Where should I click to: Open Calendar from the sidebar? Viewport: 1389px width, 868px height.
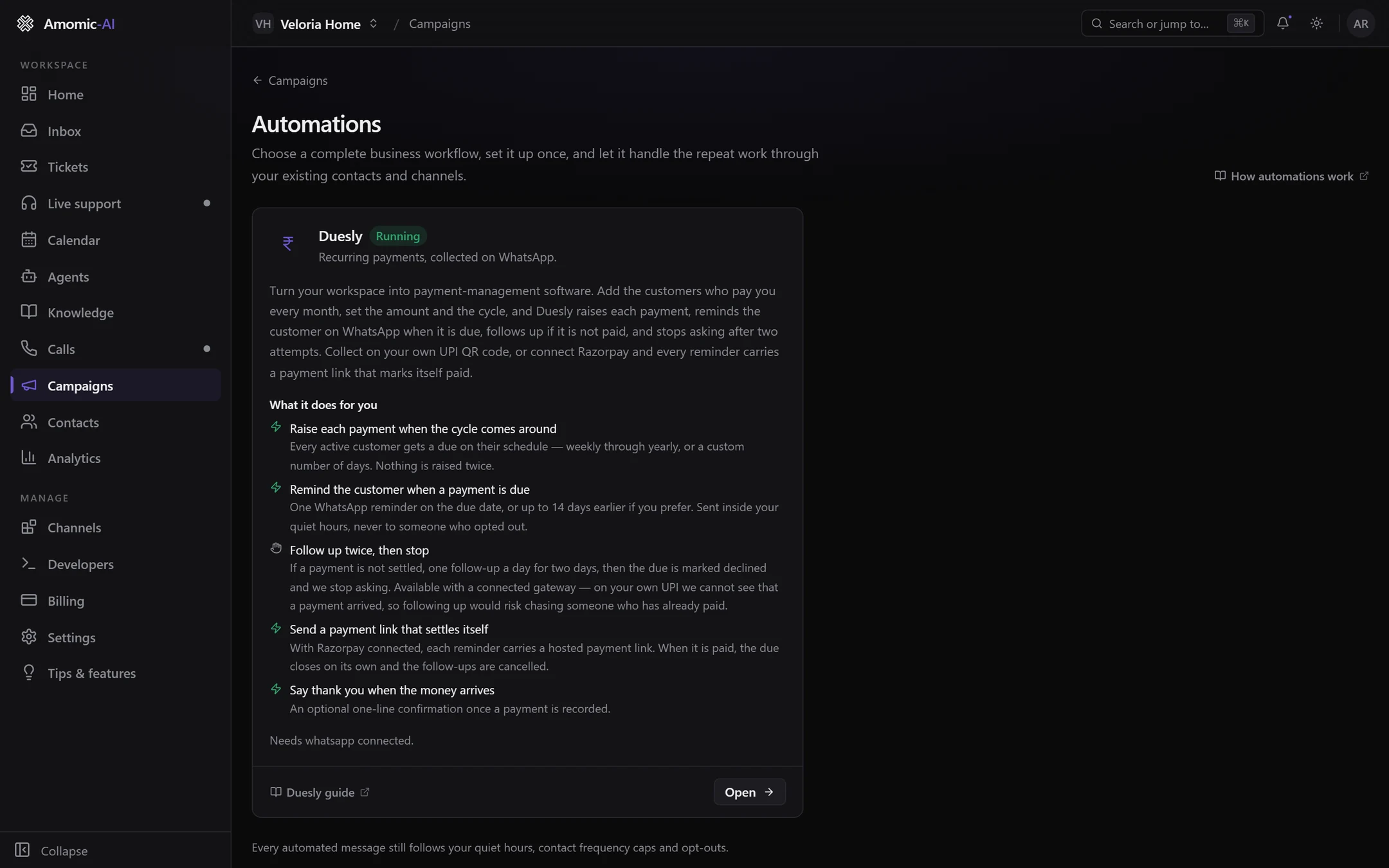tap(116, 240)
